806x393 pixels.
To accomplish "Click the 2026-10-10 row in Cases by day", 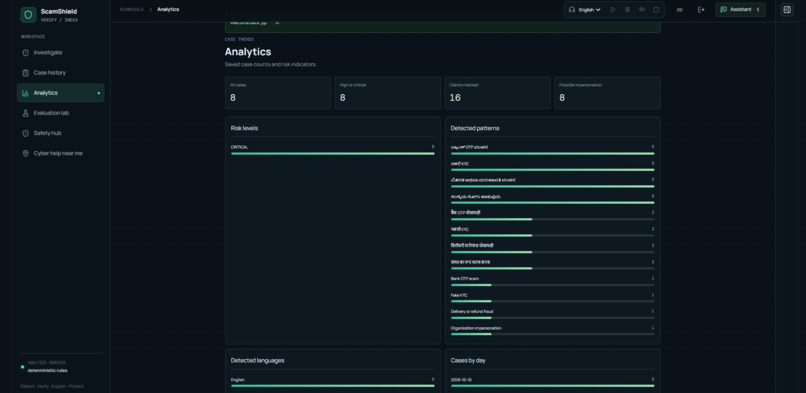I will coord(553,382).
